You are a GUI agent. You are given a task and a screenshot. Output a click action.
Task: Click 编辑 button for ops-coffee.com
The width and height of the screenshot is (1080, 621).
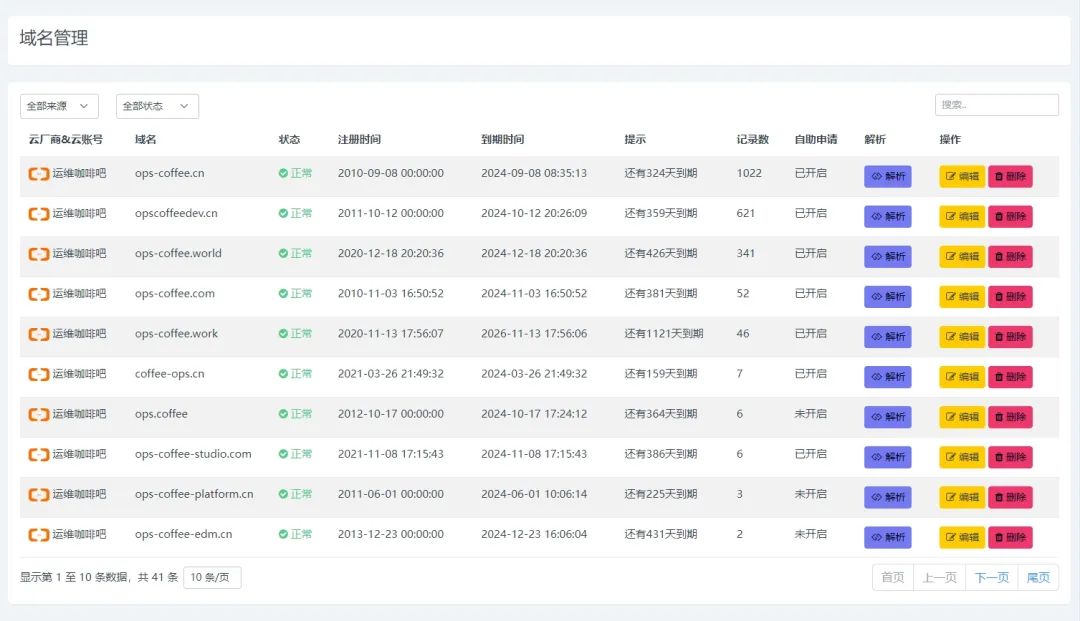coord(961,297)
